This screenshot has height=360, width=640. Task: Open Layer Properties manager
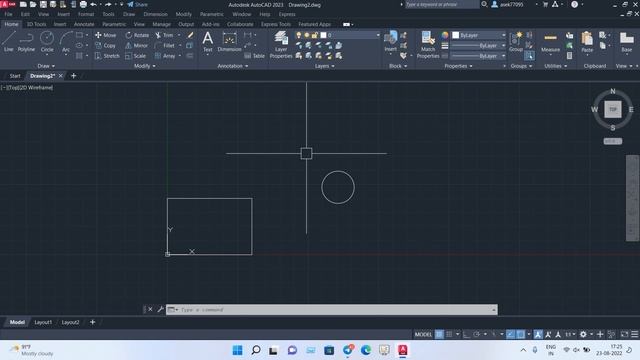click(281, 44)
